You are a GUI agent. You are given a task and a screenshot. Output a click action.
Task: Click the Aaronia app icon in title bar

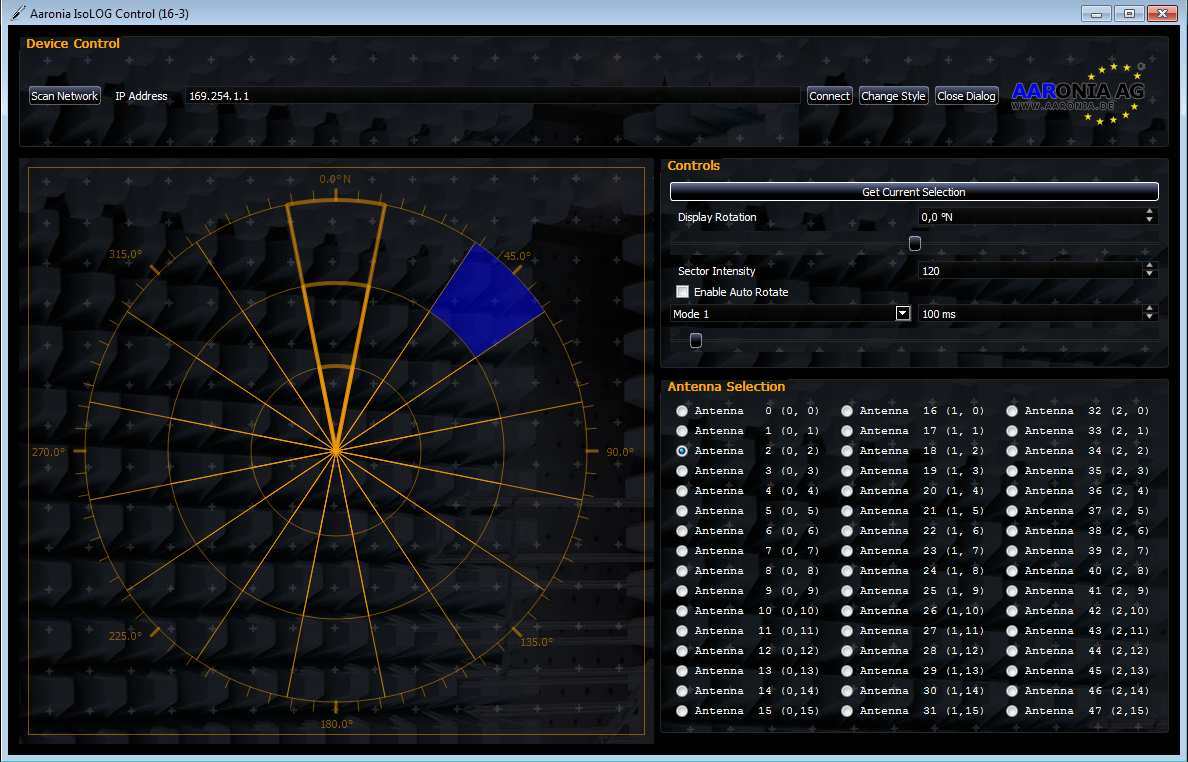pyautogui.click(x=17, y=13)
